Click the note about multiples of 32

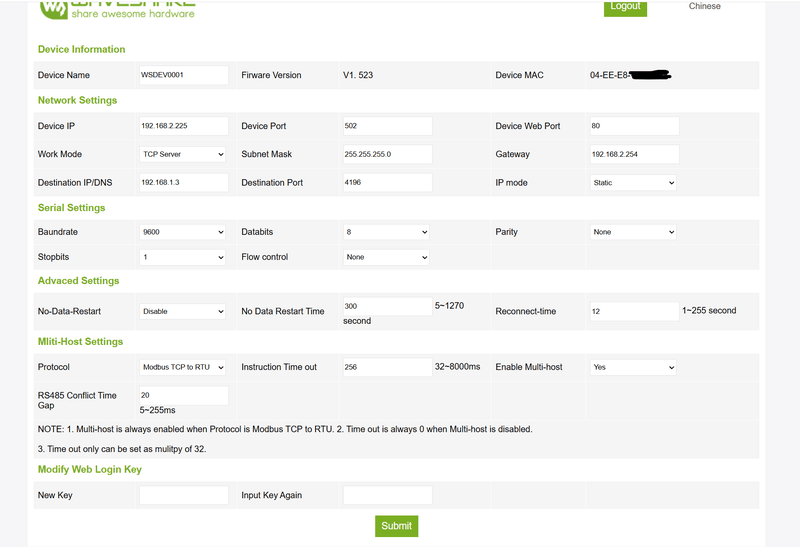point(122,449)
